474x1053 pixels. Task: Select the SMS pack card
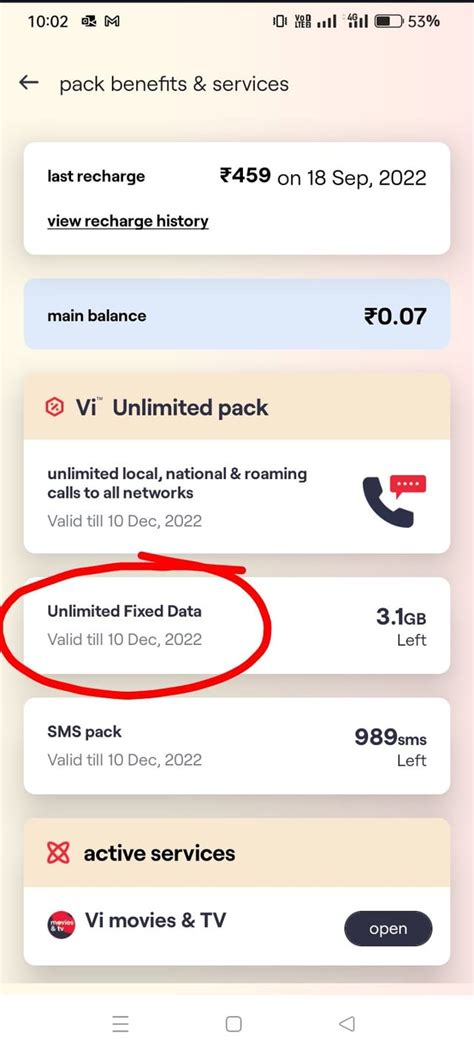click(237, 746)
